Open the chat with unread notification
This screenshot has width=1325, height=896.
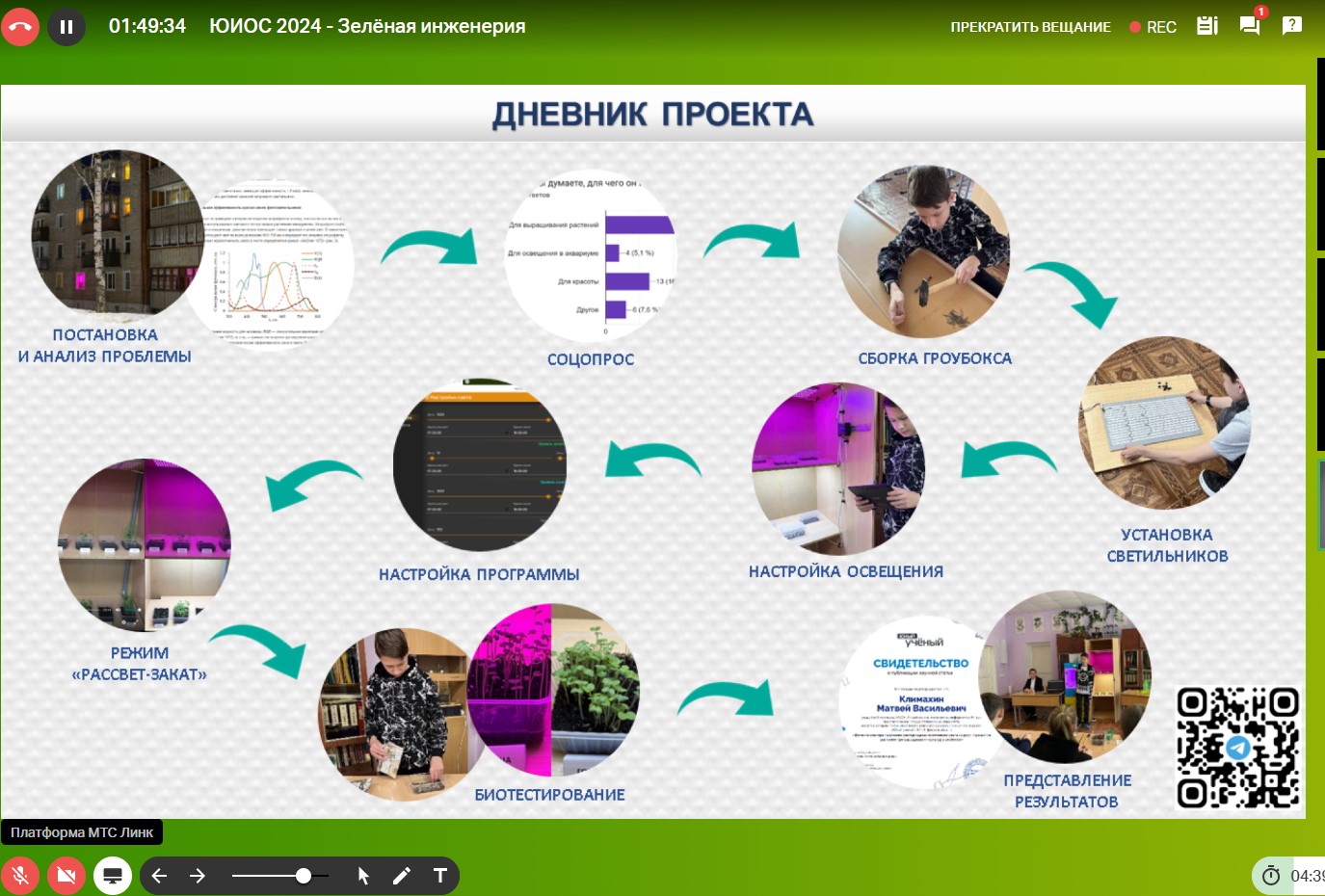pyautogui.click(x=1251, y=26)
